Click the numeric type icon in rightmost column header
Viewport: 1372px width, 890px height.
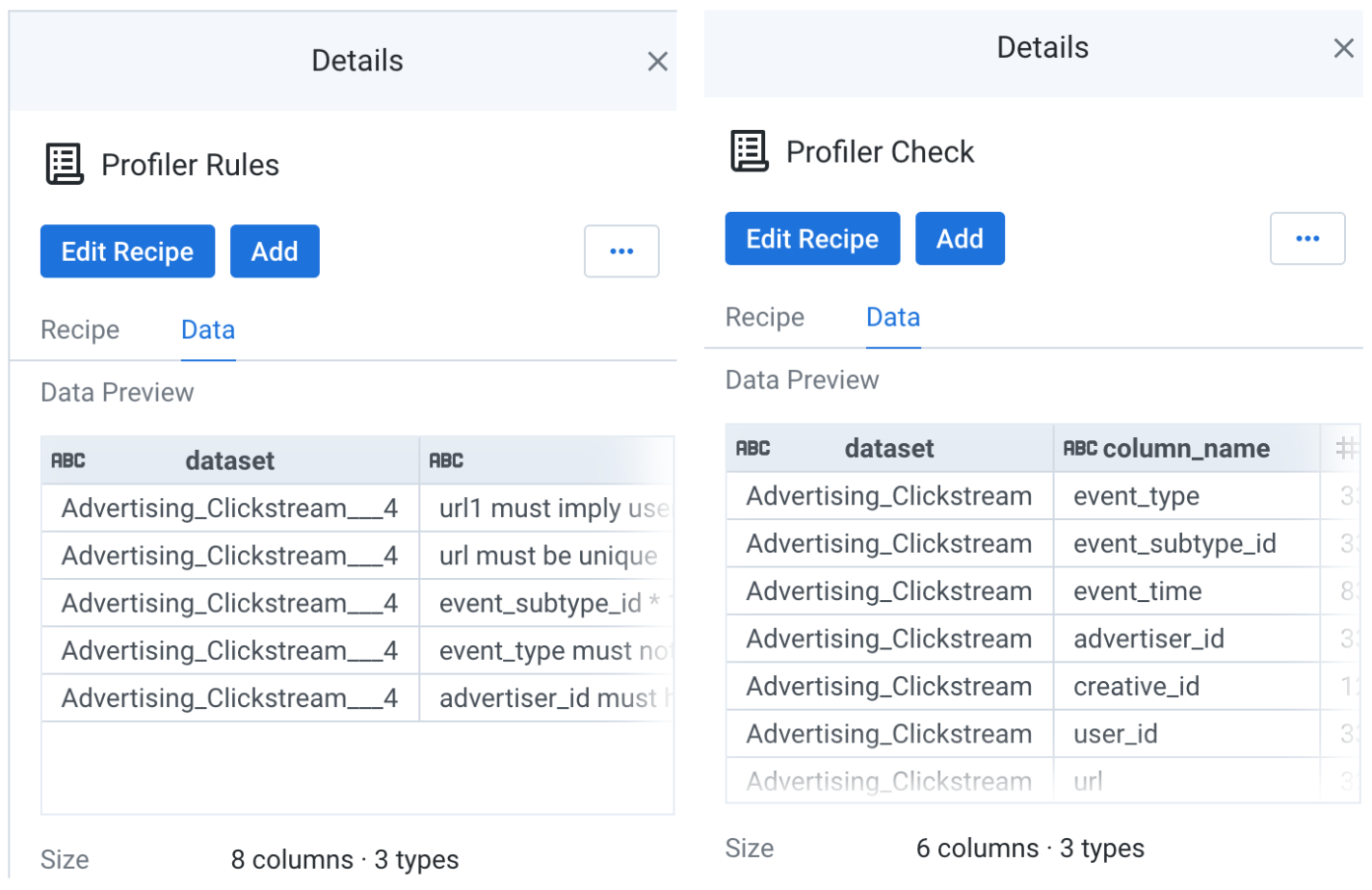pos(1344,448)
